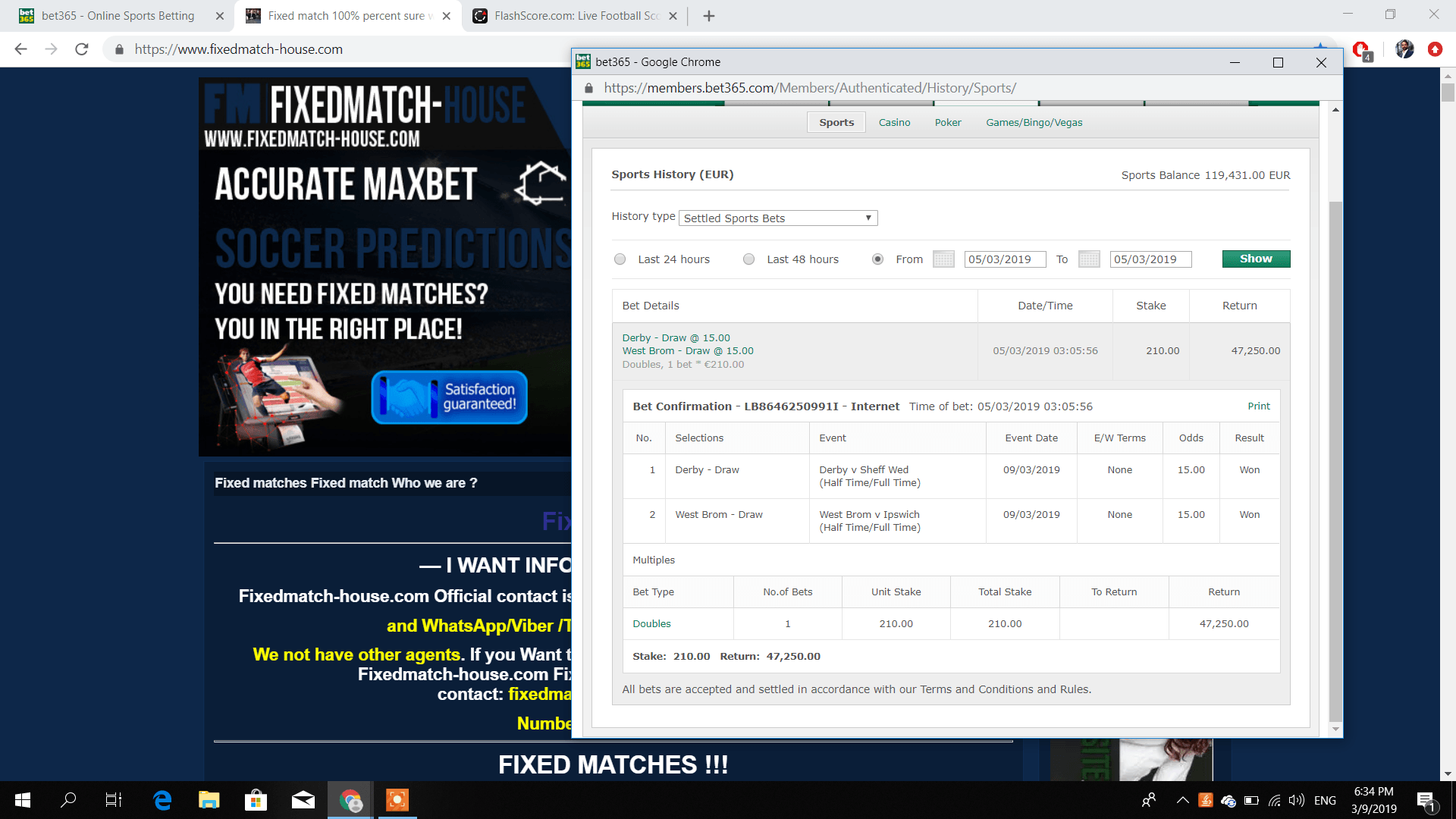
Task: Open the From date calendar picker
Action: (x=943, y=259)
